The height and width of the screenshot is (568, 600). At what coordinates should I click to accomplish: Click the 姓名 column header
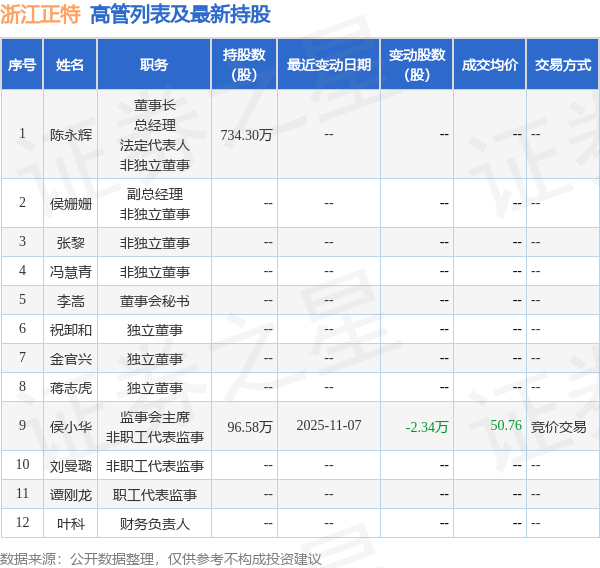[70, 65]
